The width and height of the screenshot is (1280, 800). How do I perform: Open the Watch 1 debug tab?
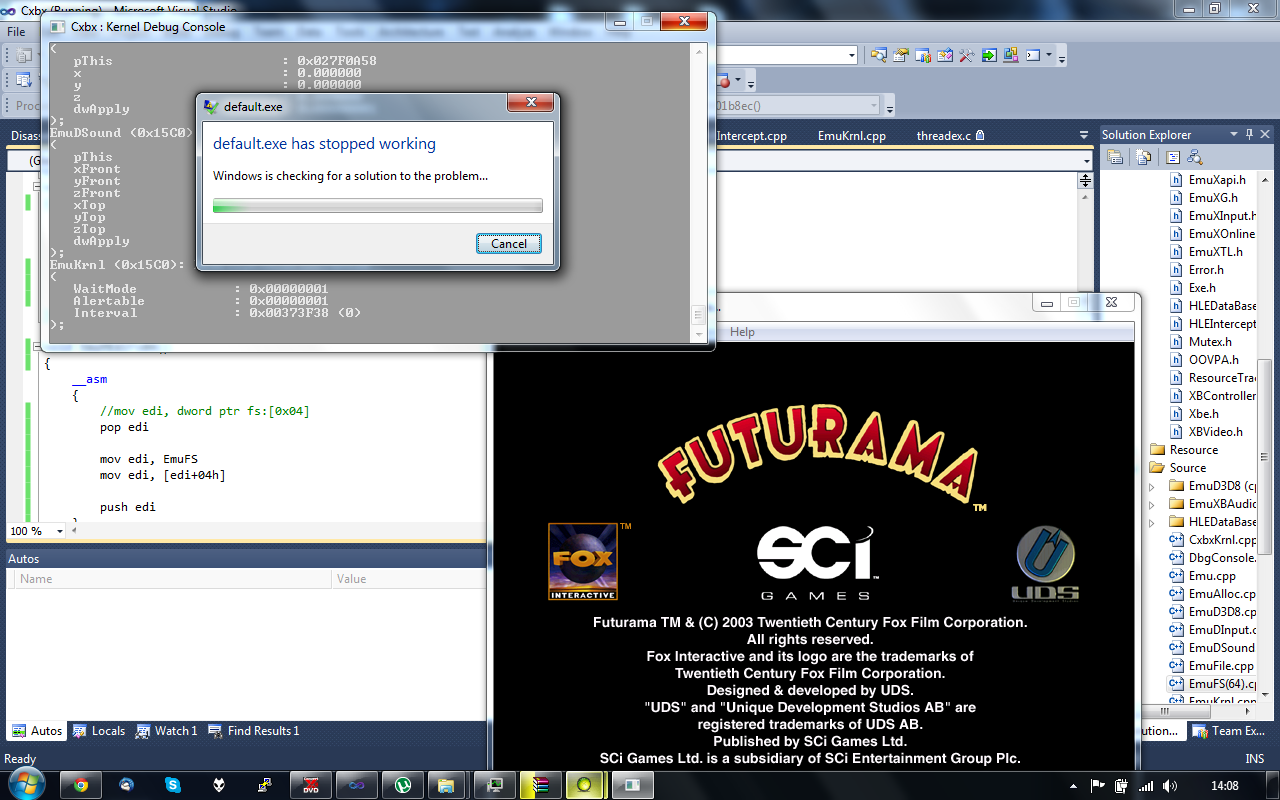167,731
